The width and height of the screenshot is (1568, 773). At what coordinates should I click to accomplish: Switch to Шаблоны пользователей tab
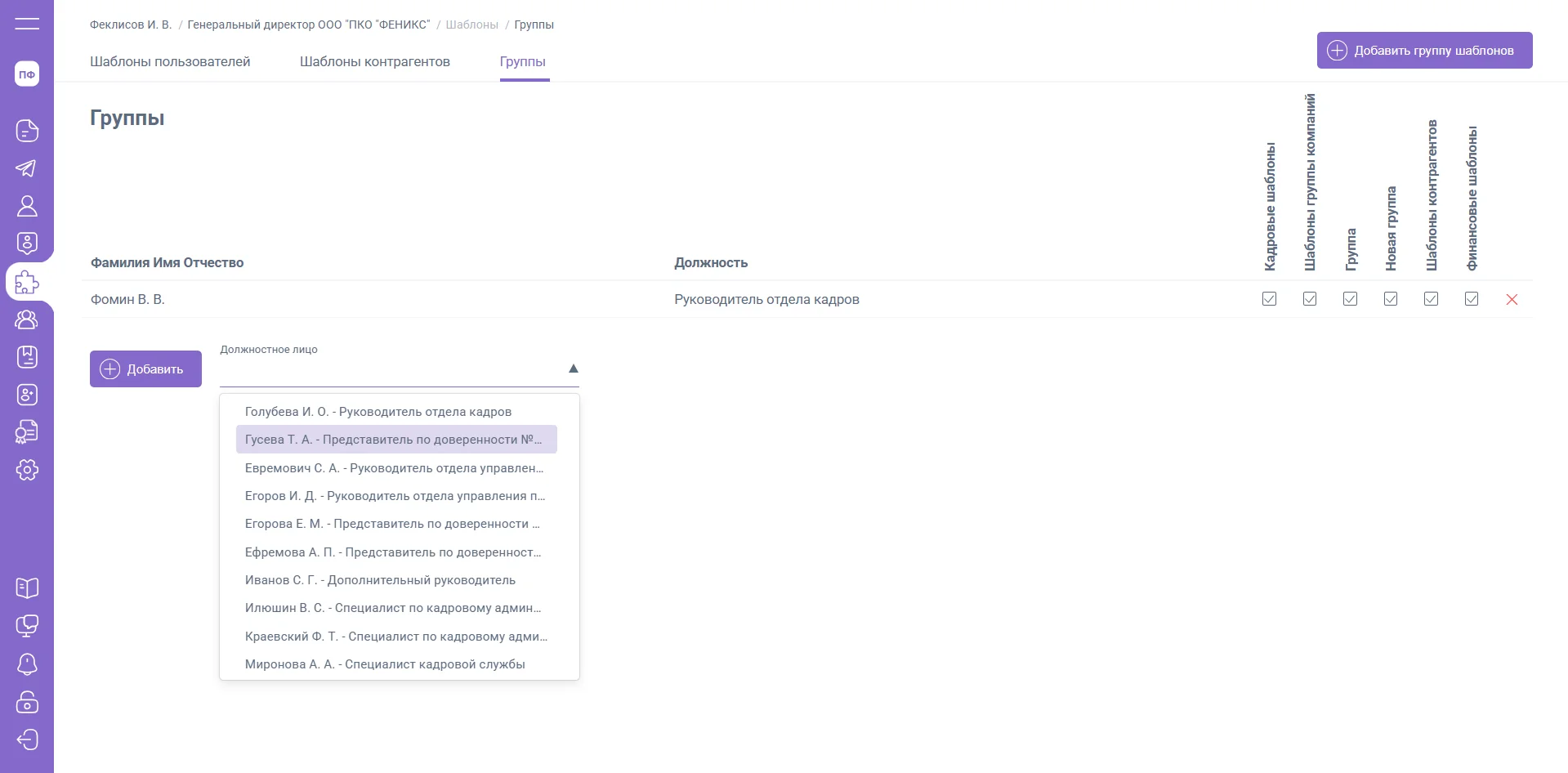(x=170, y=62)
